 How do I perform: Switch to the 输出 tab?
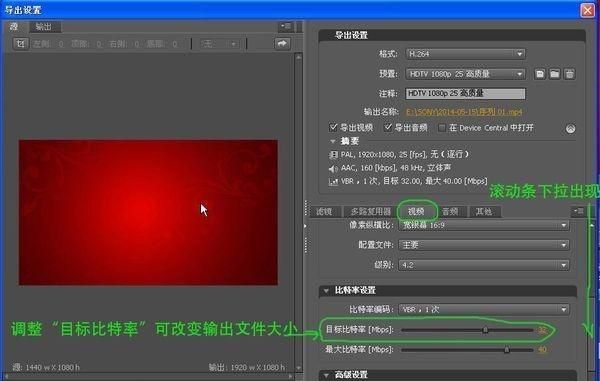click(x=43, y=26)
